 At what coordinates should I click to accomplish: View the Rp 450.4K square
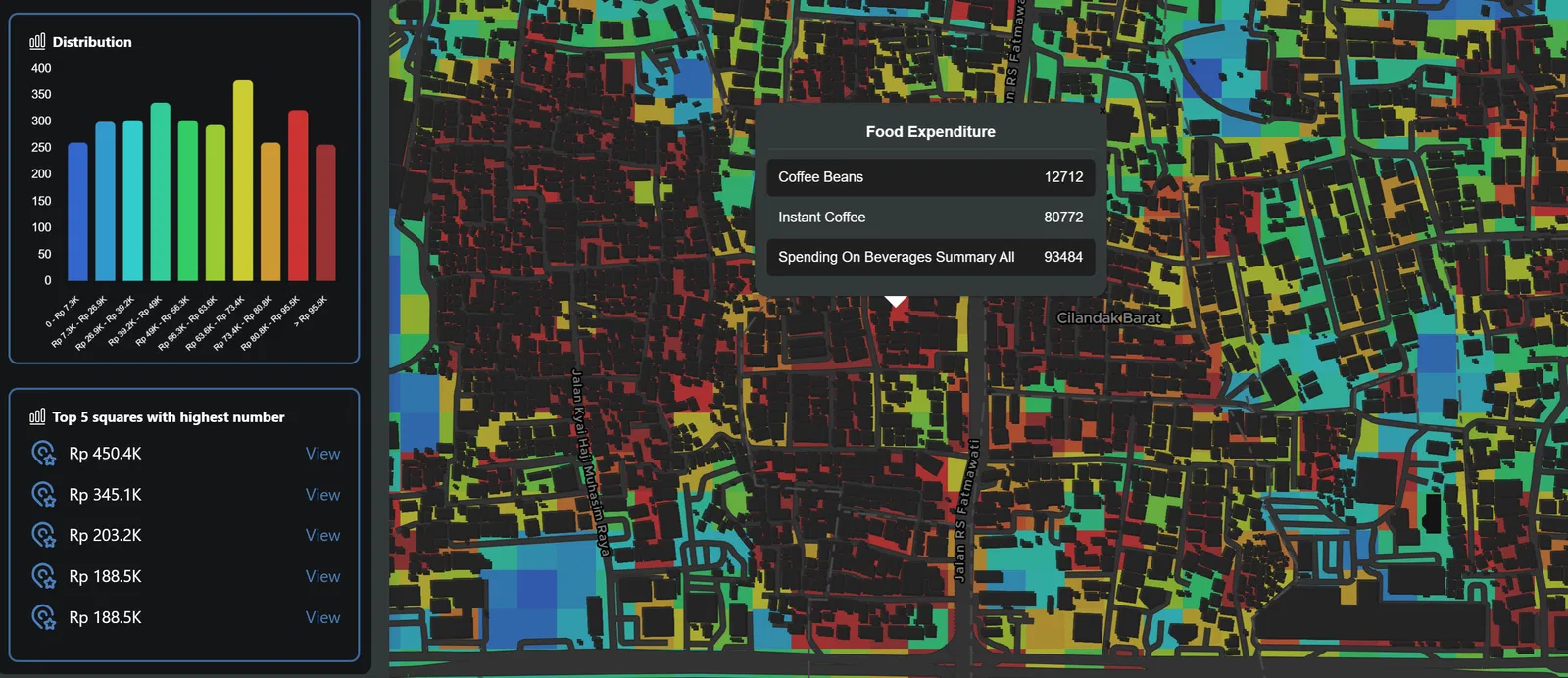point(322,454)
